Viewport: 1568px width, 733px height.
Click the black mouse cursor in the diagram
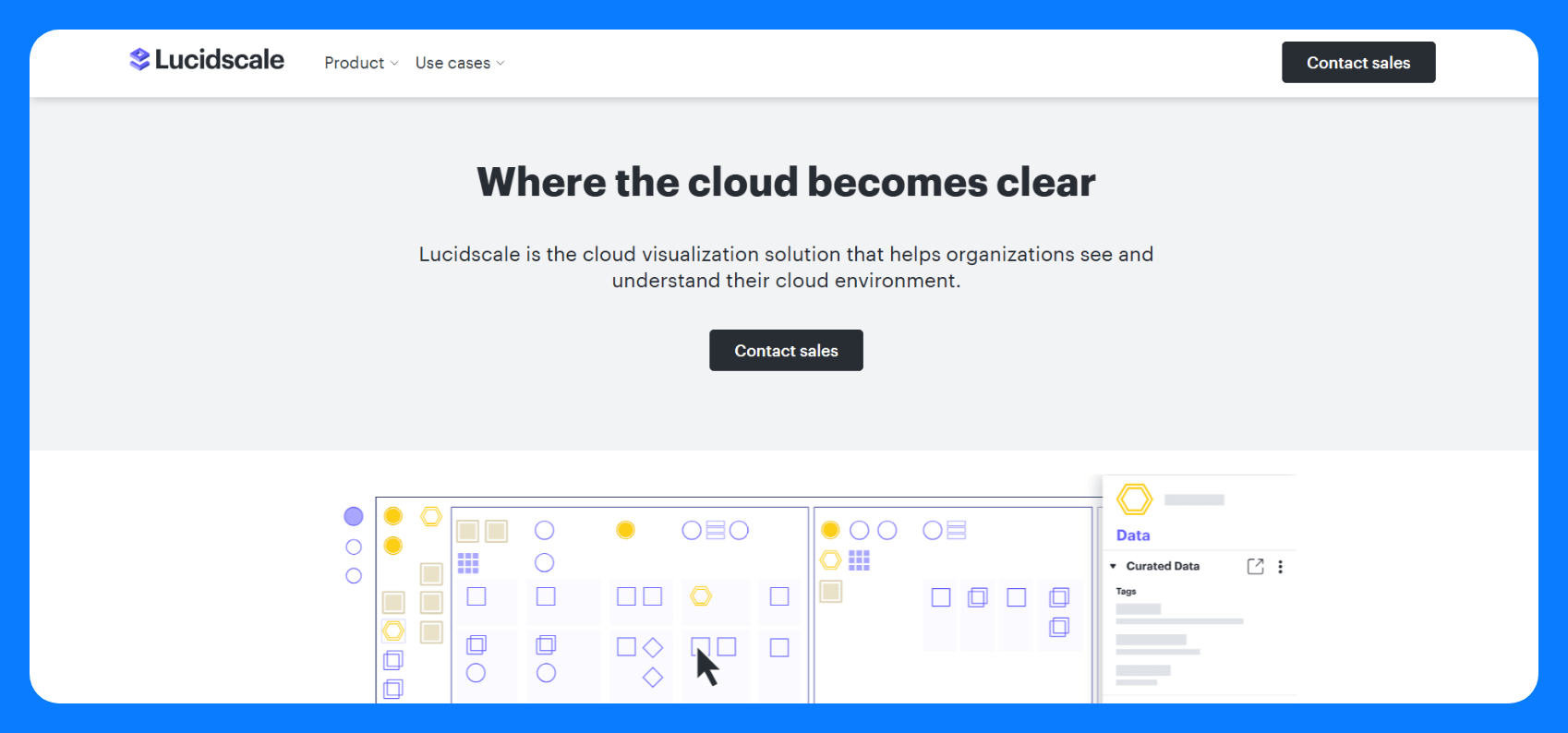click(707, 667)
